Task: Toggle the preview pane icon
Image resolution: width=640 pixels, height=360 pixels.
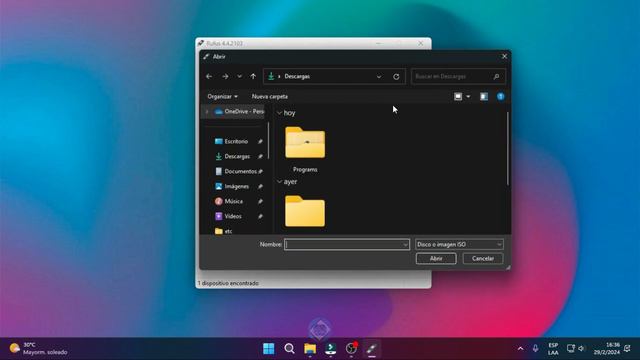Action: click(x=484, y=96)
